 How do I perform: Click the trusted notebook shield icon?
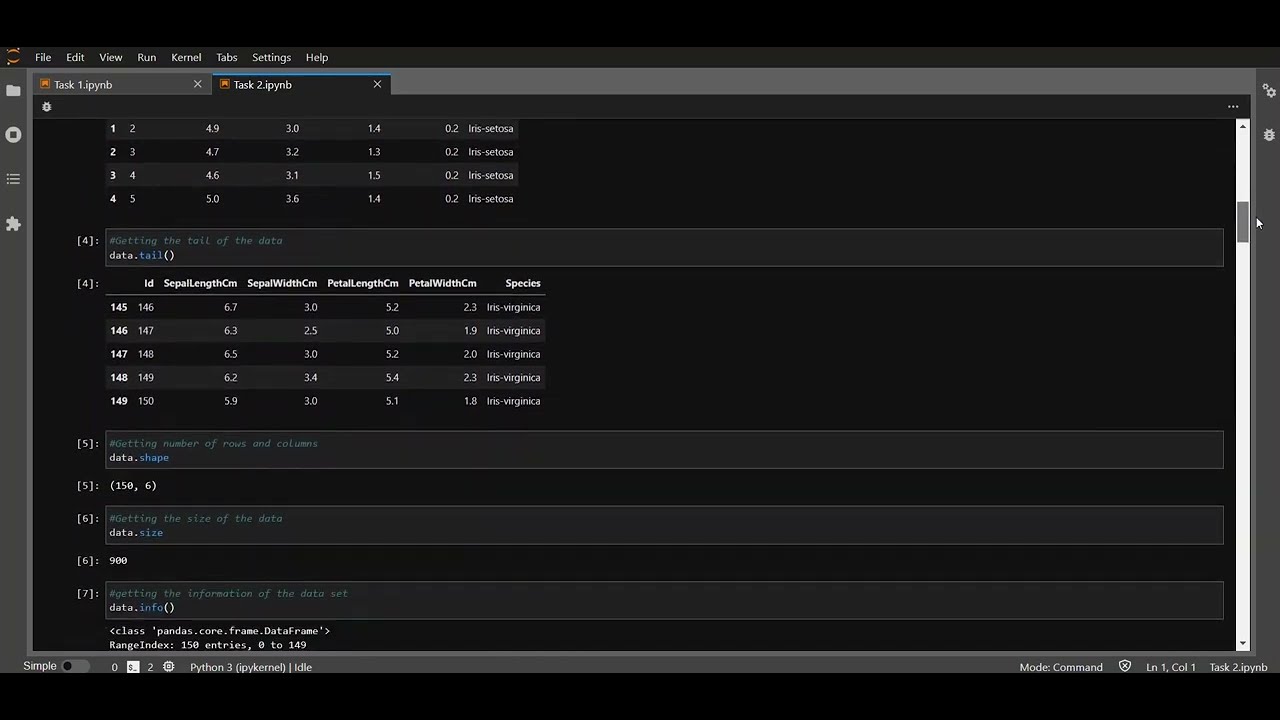tap(1125, 667)
